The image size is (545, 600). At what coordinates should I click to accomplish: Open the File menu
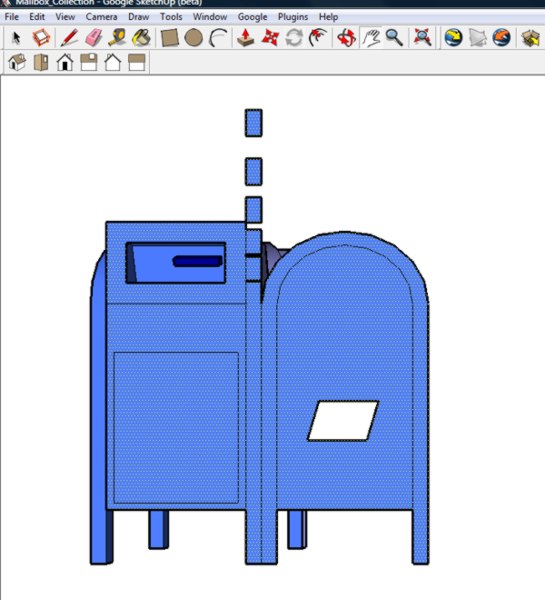pos(11,17)
